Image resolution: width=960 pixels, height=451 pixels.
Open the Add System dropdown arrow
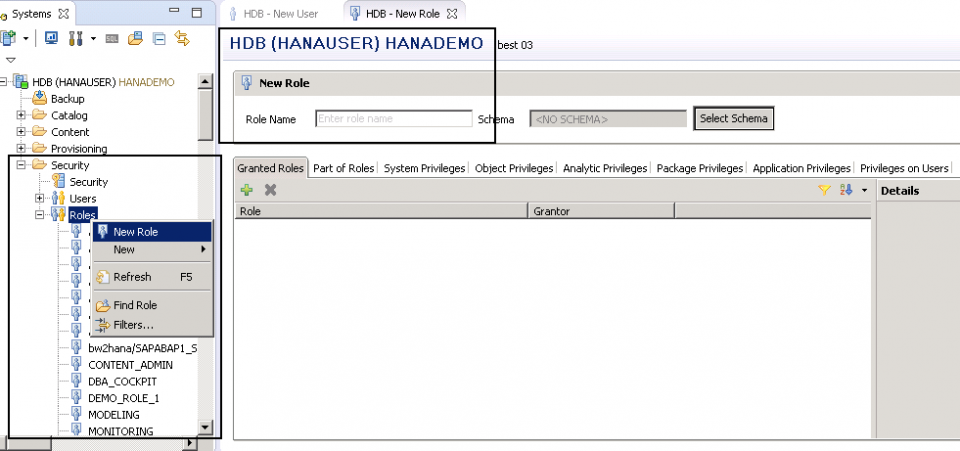[x=26, y=39]
